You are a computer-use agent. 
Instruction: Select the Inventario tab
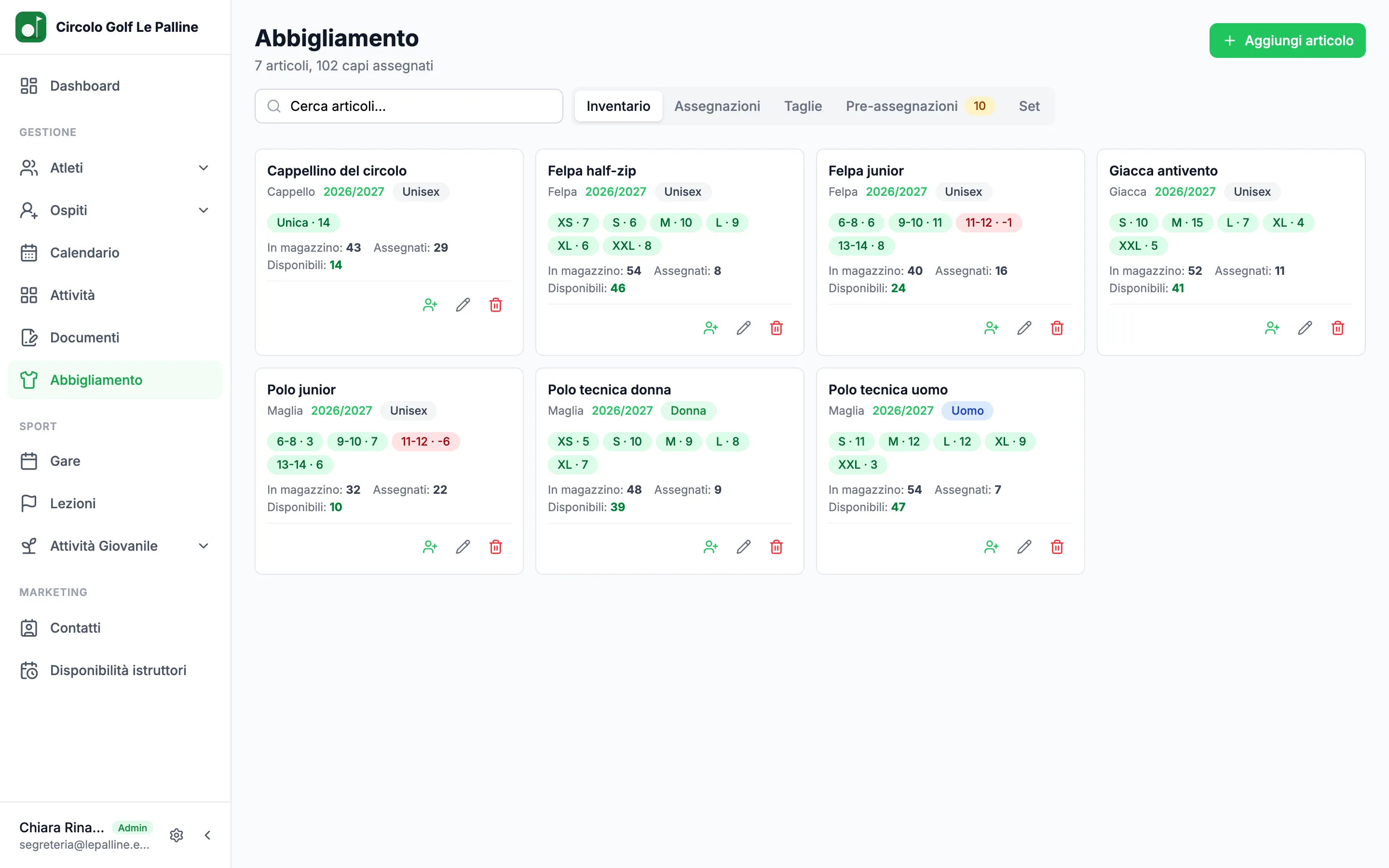[618, 106]
